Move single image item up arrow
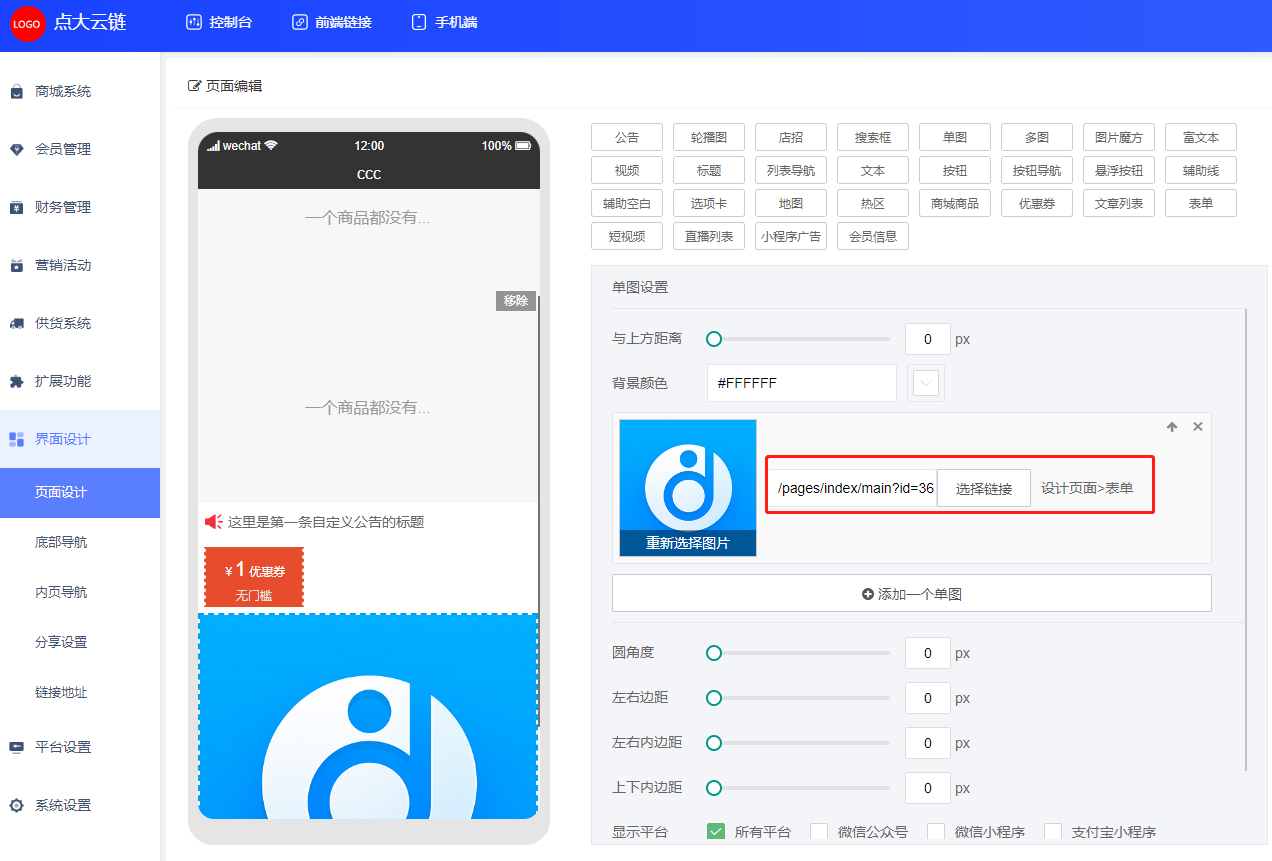Image resolution: width=1272 pixels, height=861 pixels. (x=1172, y=427)
